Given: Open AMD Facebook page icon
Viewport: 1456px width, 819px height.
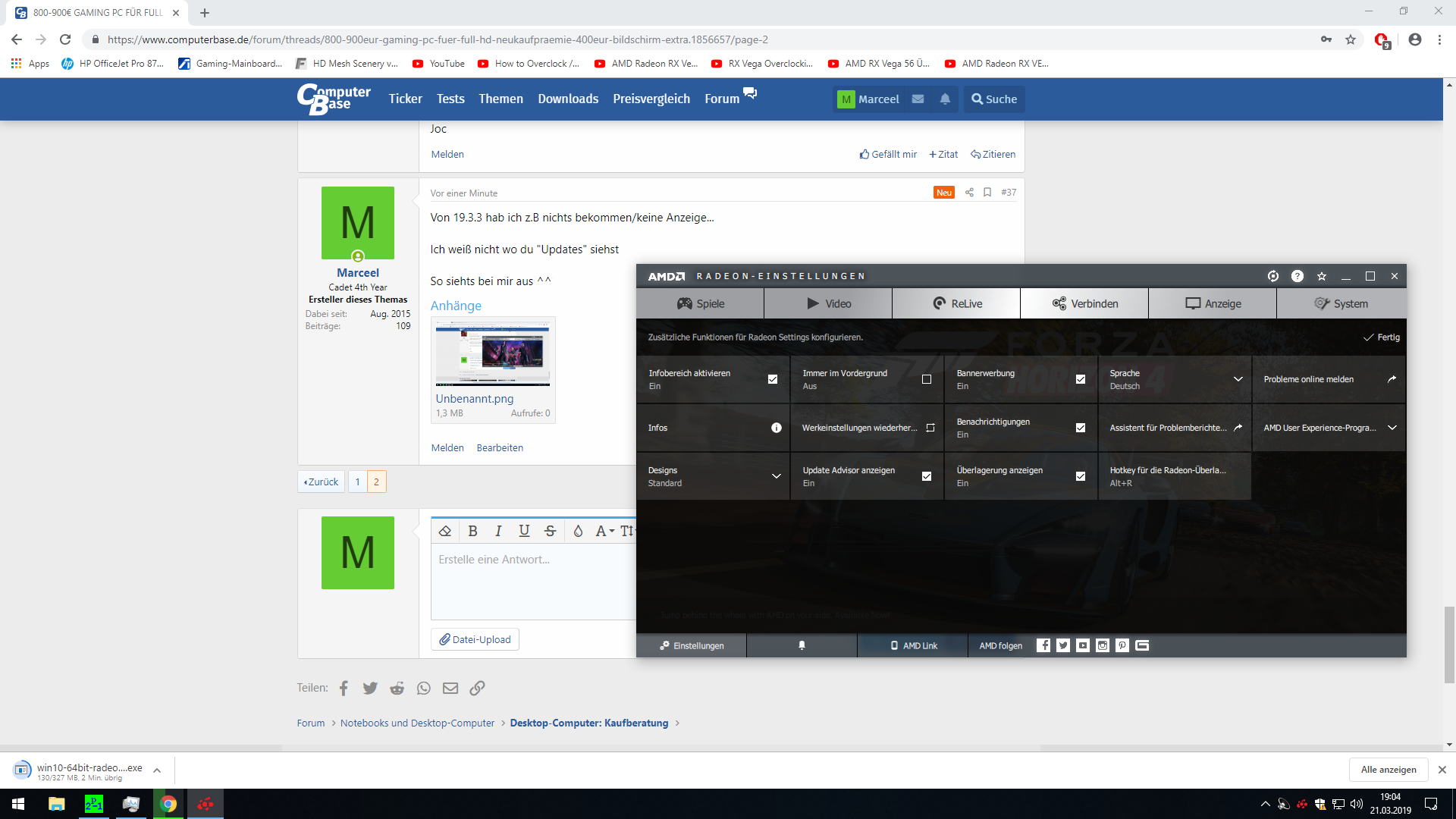Looking at the screenshot, I should click(1043, 645).
